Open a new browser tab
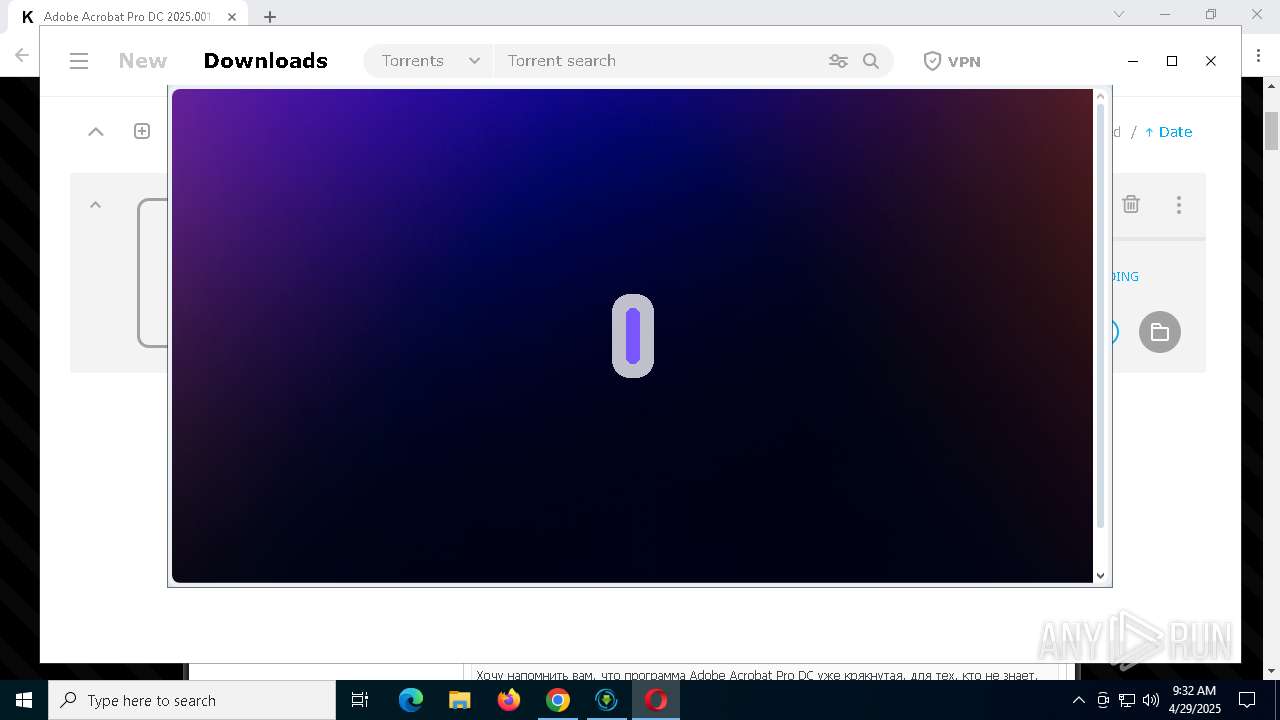 pos(270,16)
